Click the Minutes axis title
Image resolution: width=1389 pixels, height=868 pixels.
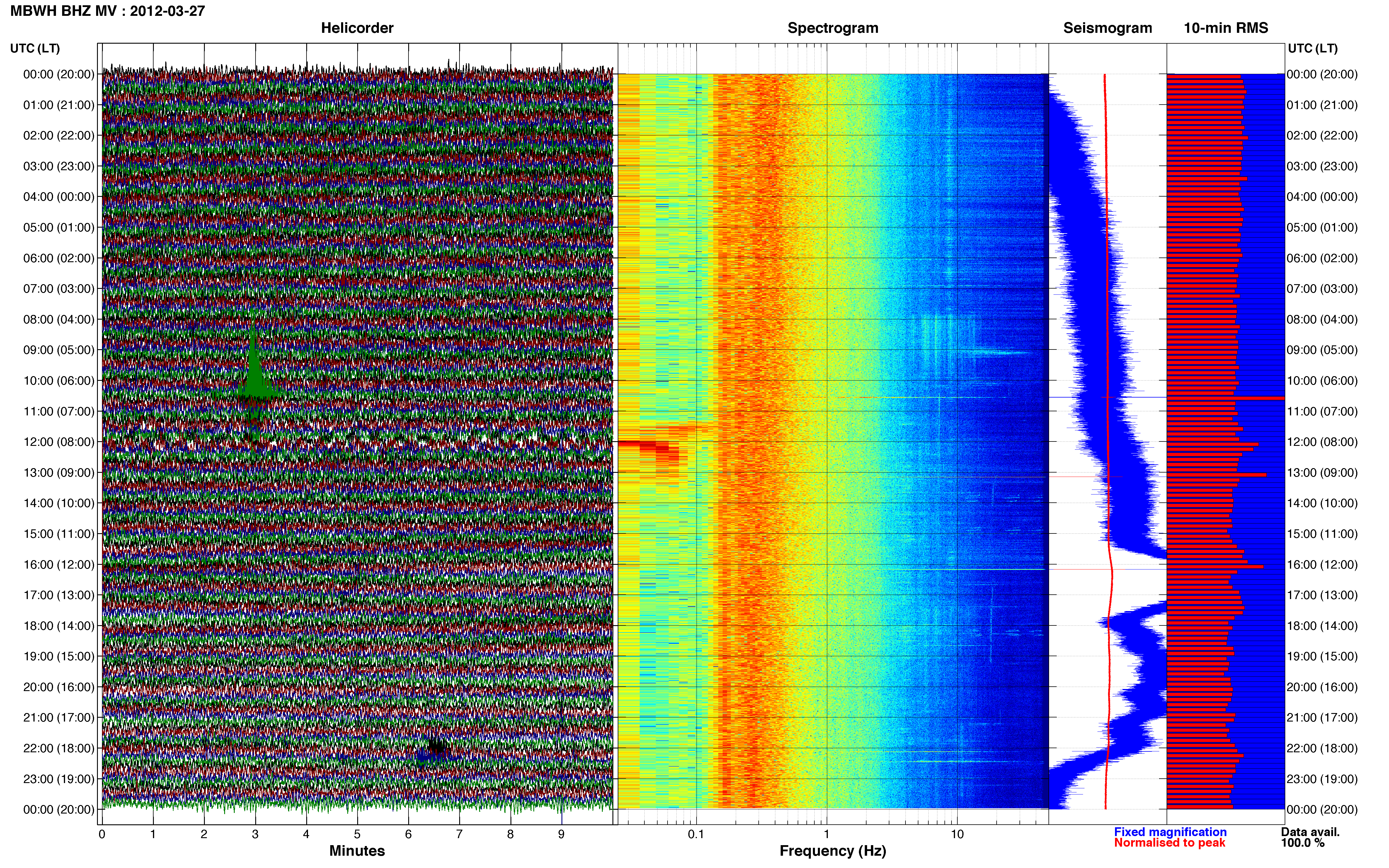coord(357,851)
